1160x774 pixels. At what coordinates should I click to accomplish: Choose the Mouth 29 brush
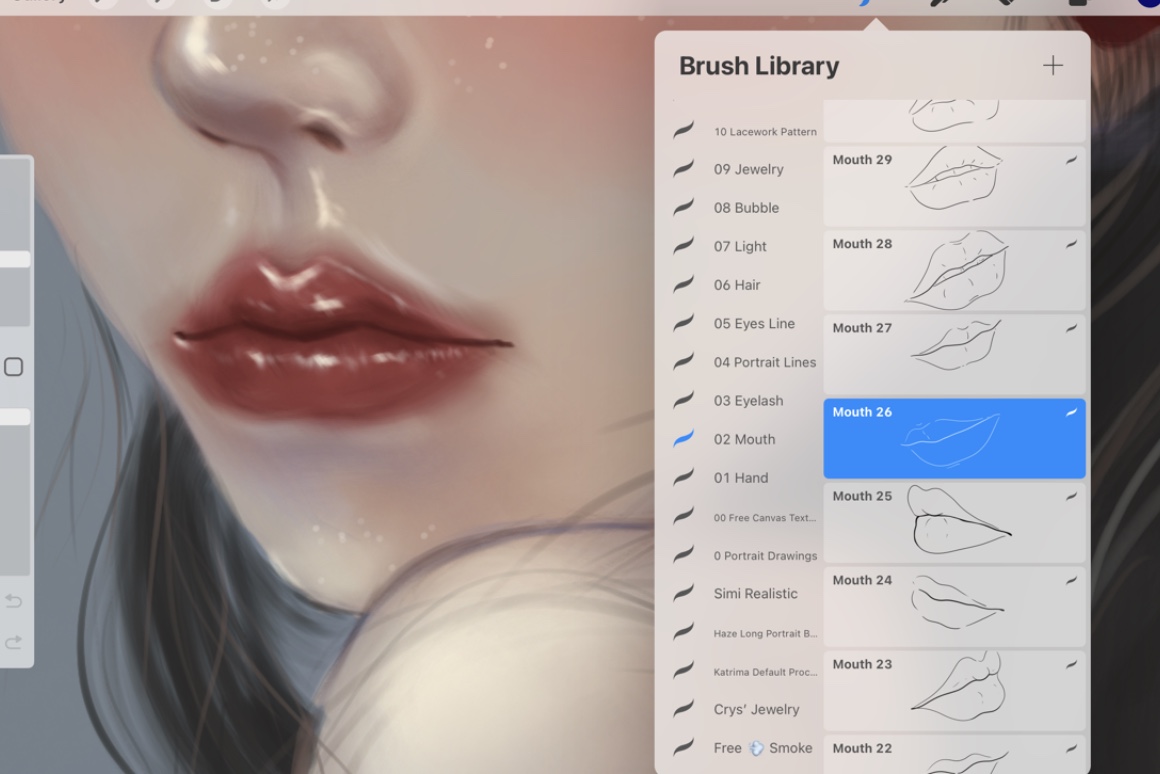pyautogui.click(x=954, y=186)
